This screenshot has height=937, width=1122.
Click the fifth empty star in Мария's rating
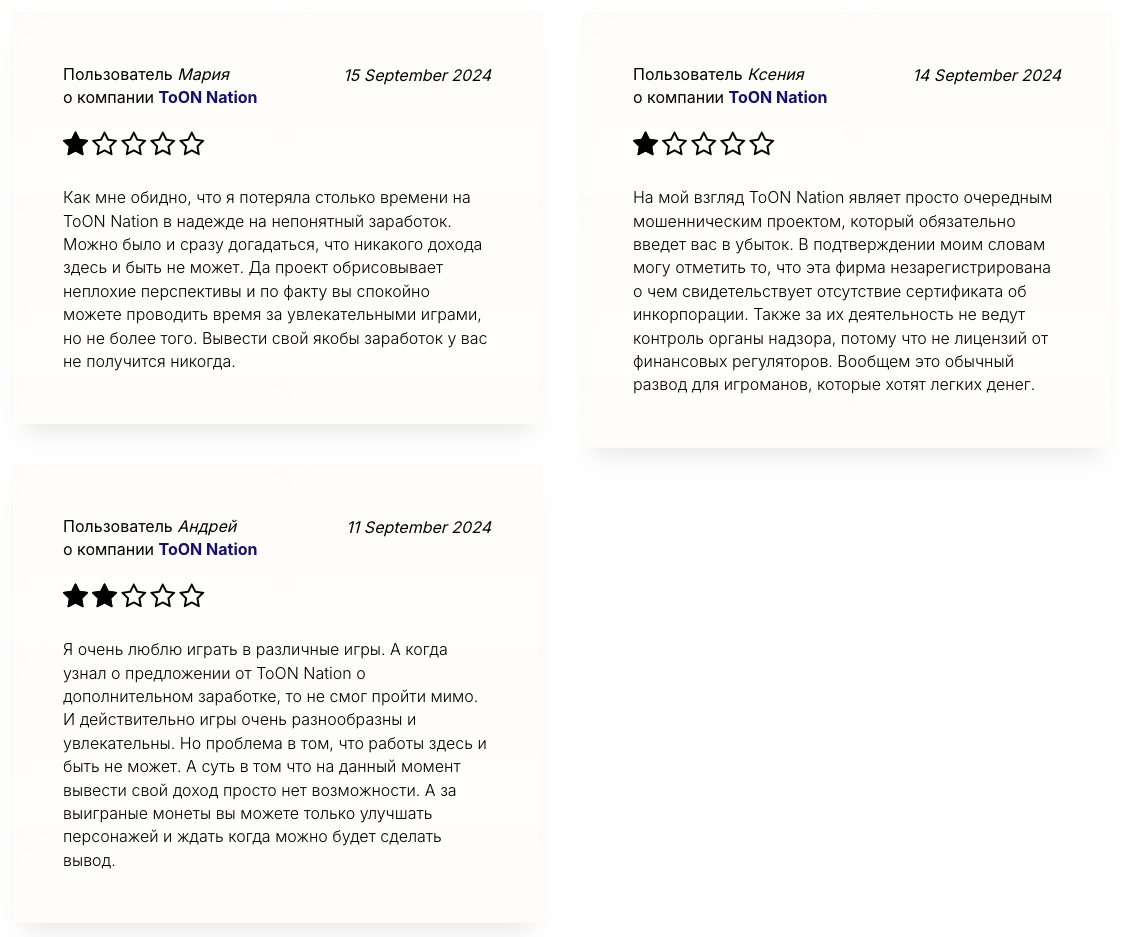(192, 144)
